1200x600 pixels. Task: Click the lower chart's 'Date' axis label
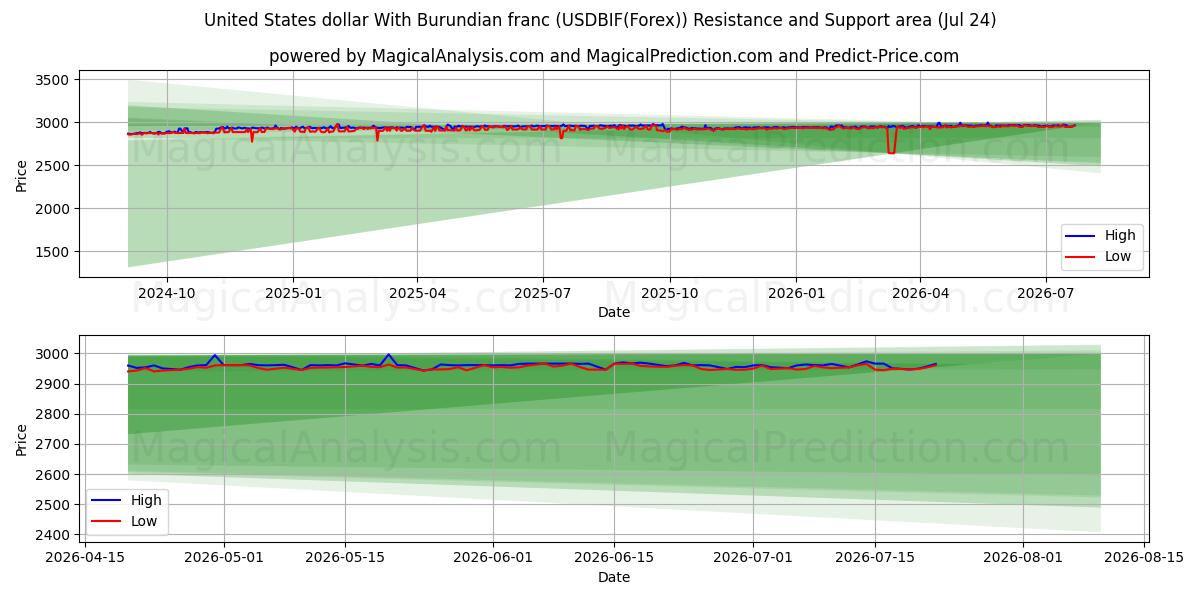(x=614, y=577)
